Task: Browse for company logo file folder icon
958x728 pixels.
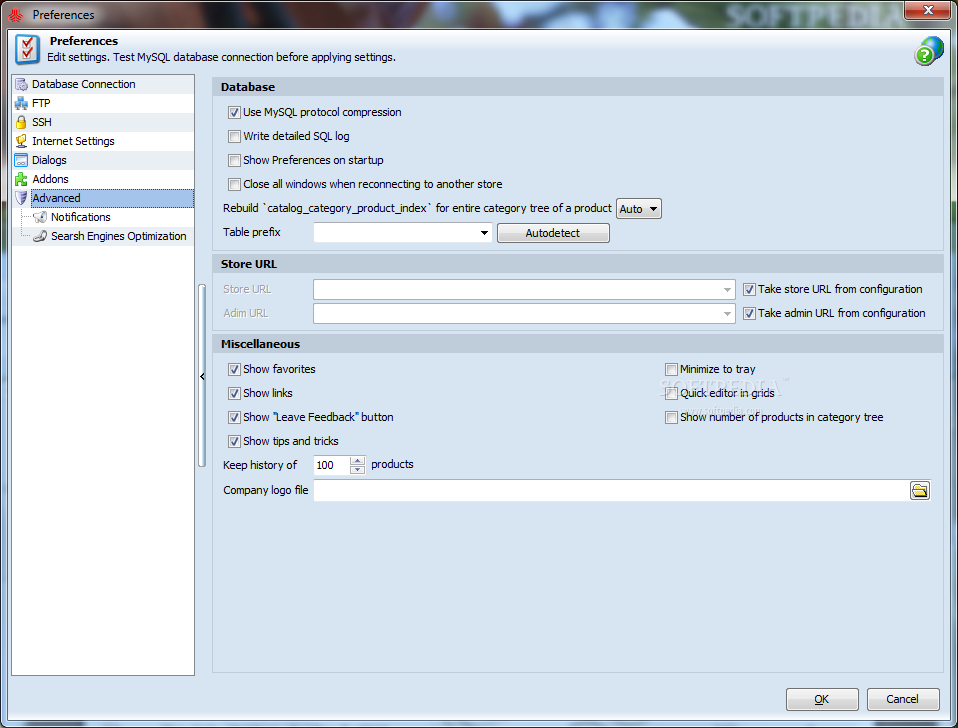Action: click(x=920, y=490)
